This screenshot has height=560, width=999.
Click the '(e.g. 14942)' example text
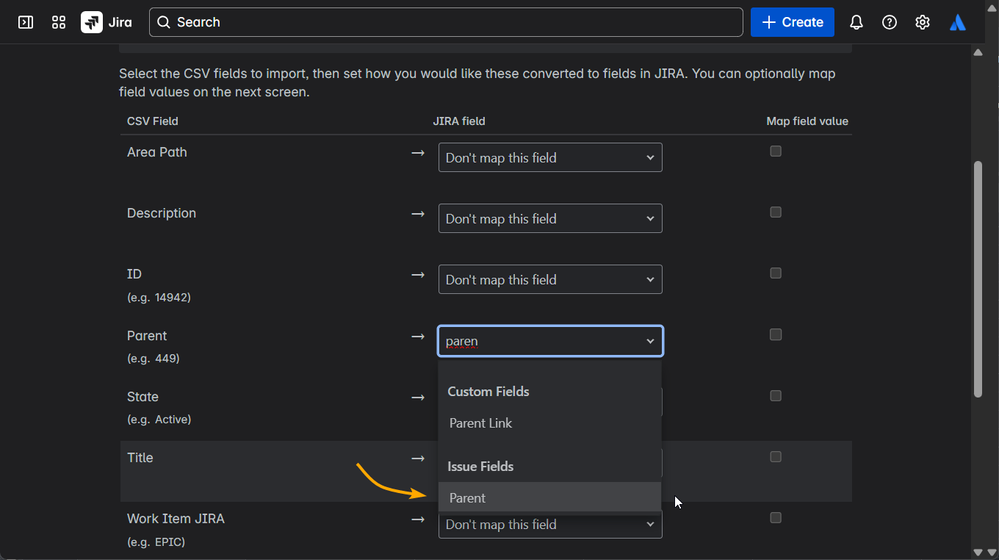(x=159, y=298)
